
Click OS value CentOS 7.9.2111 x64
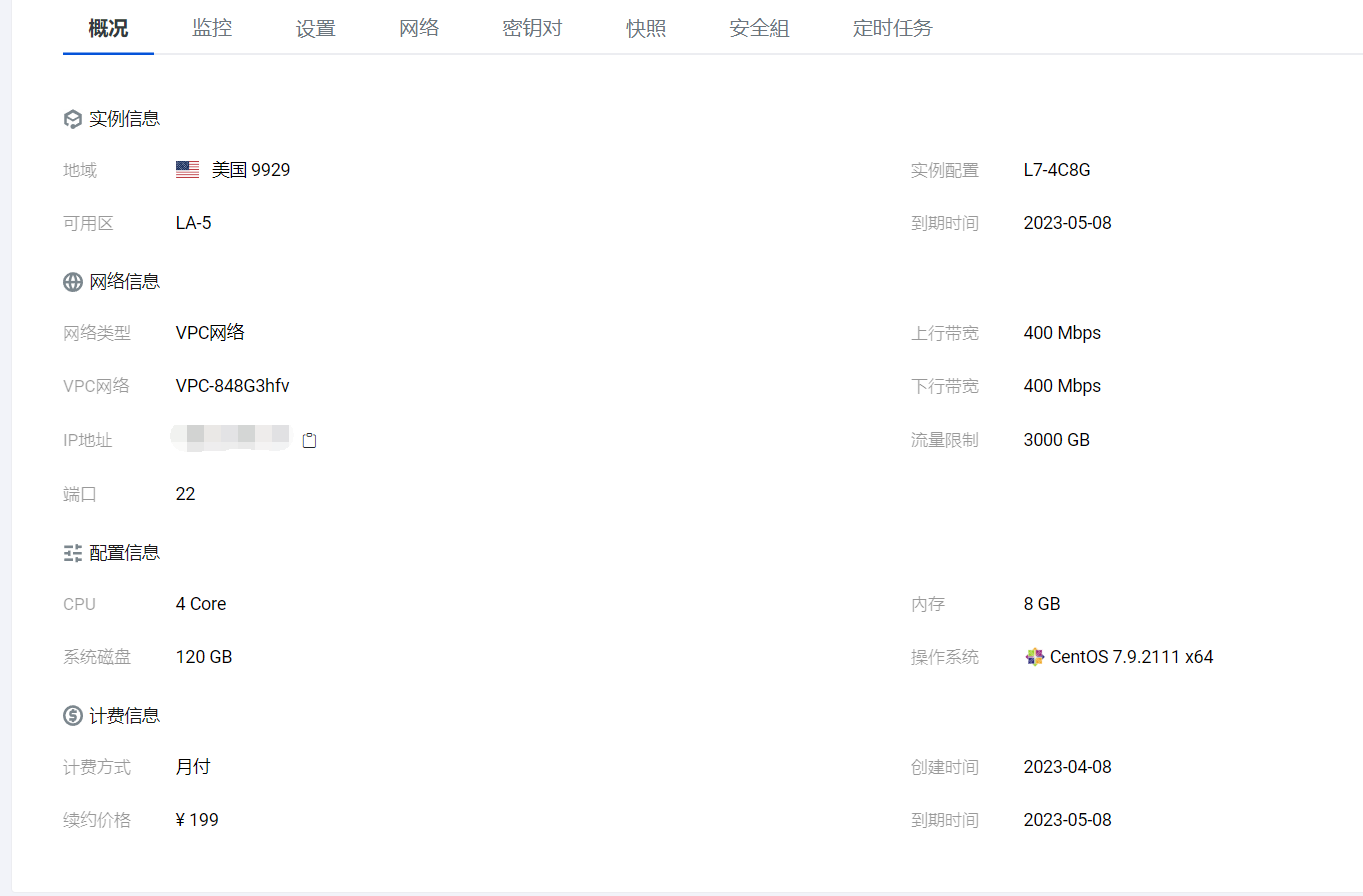coord(1131,657)
